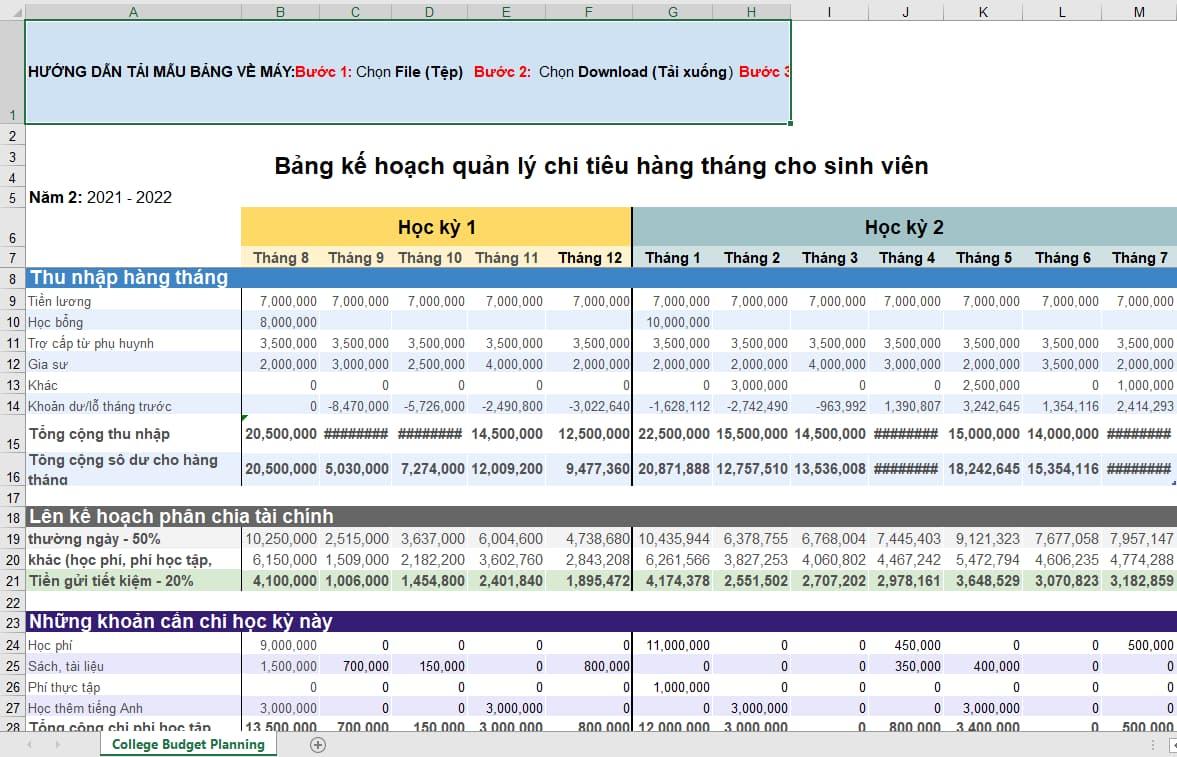This screenshot has width=1177, height=757.
Task: Click the 'Tháng 8' column label cell
Action: coord(280,257)
